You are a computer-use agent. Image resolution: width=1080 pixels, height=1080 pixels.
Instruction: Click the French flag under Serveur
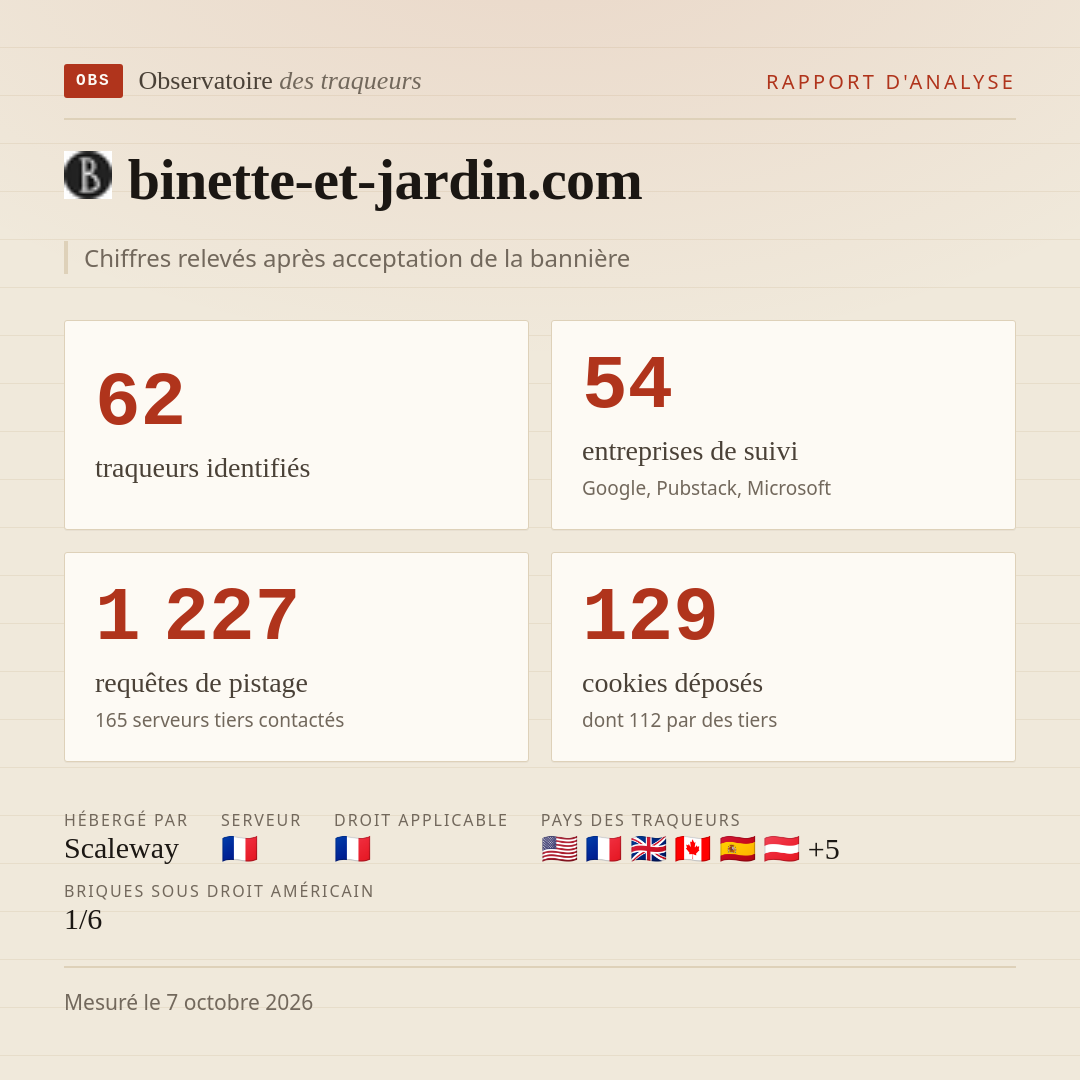pyautogui.click(x=240, y=849)
